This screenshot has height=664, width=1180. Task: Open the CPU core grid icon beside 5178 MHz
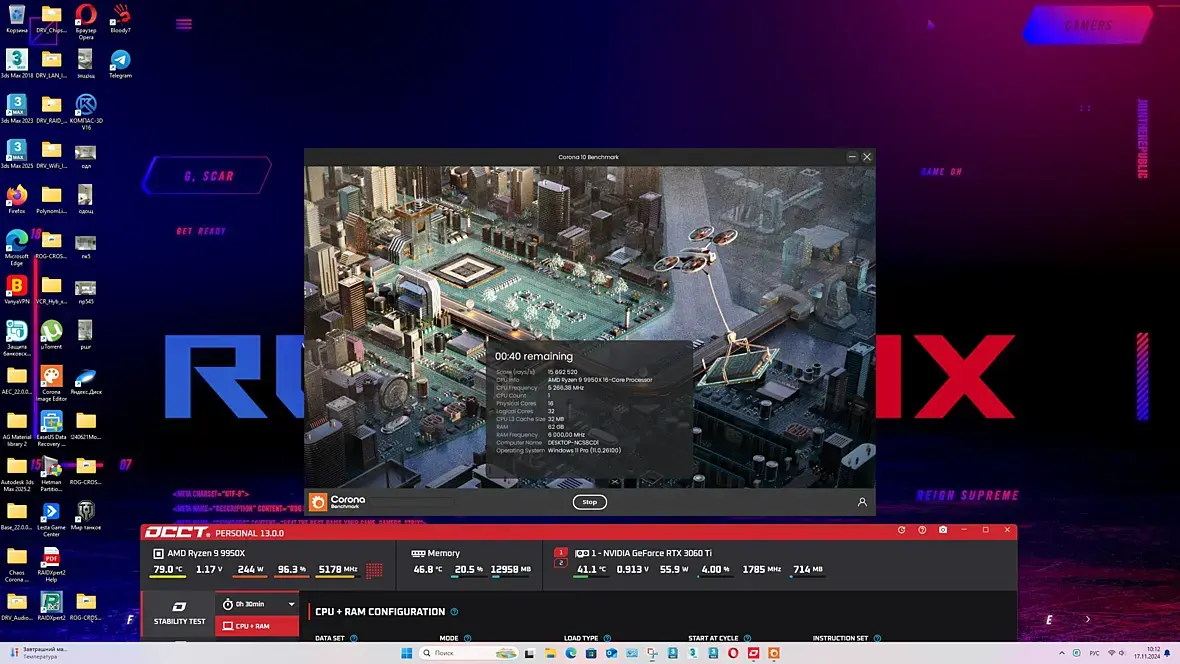coord(374,570)
